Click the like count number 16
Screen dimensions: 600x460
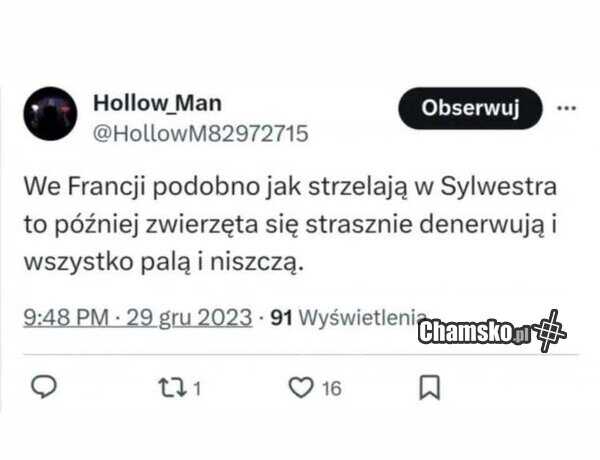click(331, 388)
